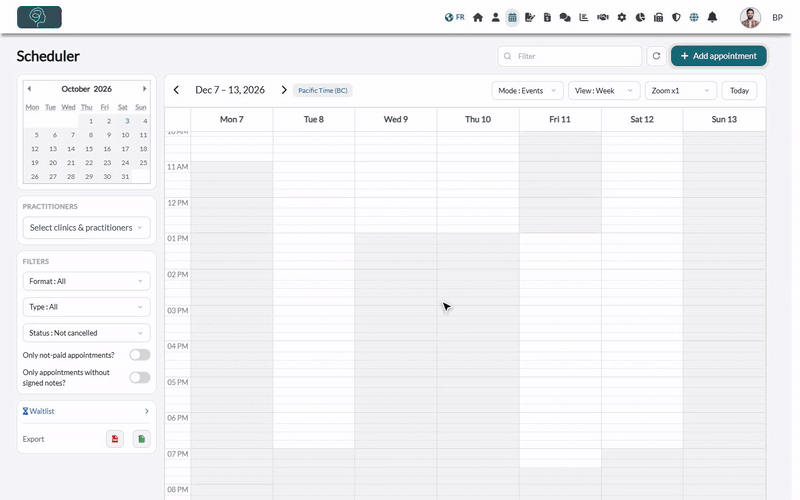The width and height of the screenshot is (800, 500).
Task: Switch language to FR
Action: [x=455, y=17]
